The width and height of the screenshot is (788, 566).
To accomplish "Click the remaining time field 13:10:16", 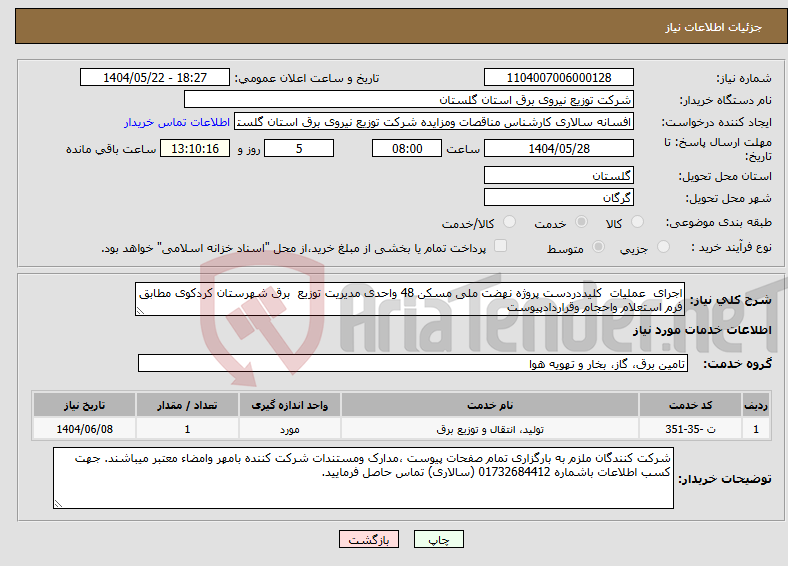I will [195, 148].
